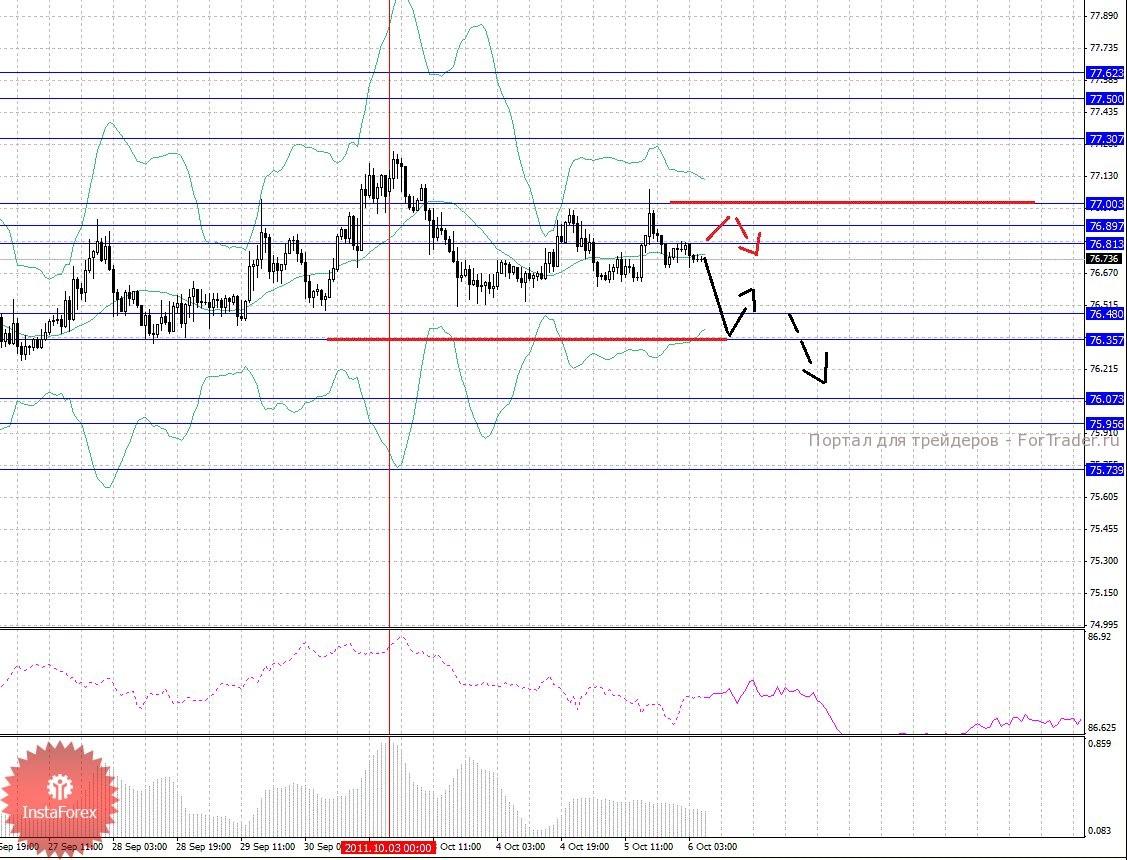The width and height of the screenshot is (1127, 860).
Task: Click the red 2011.10.03 00:00 date marker
Action: [x=389, y=847]
